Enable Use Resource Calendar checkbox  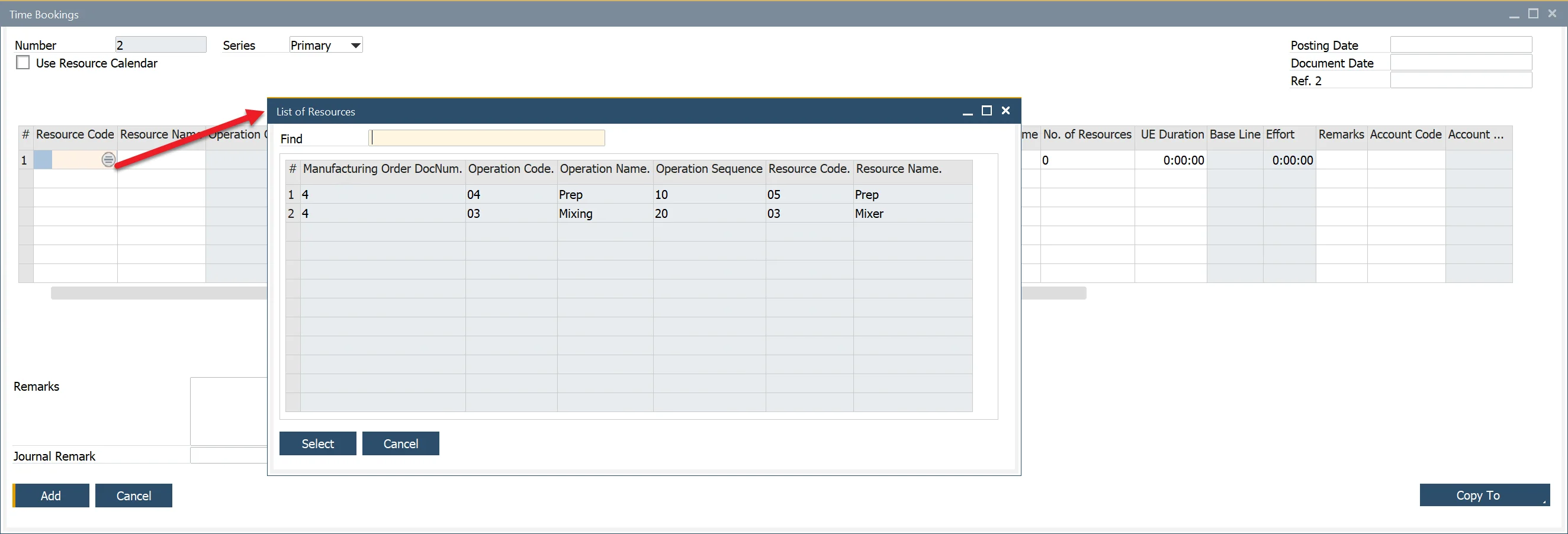23,63
